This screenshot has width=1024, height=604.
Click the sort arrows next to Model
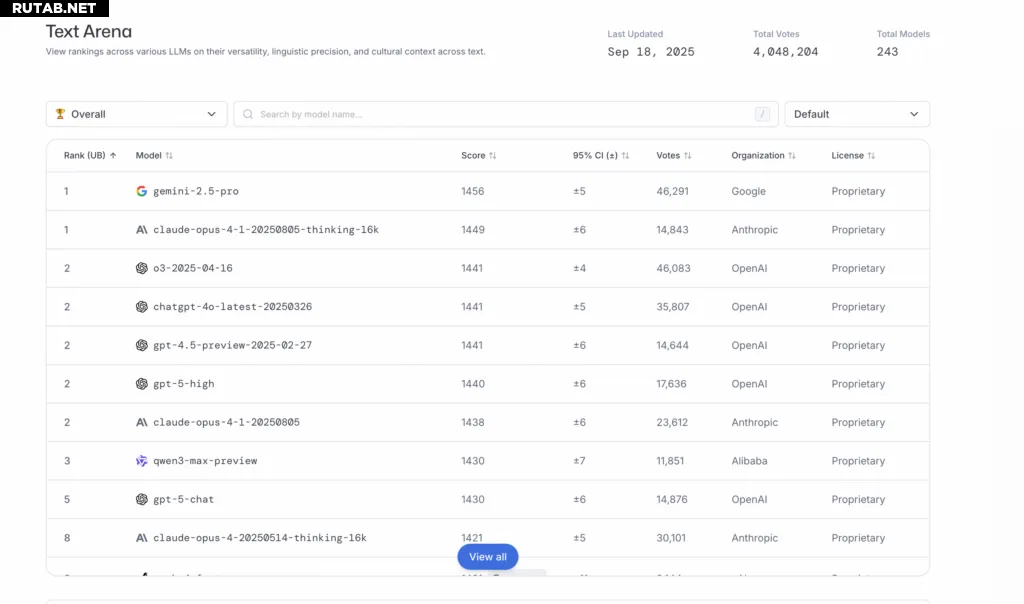[x=169, y=155]
